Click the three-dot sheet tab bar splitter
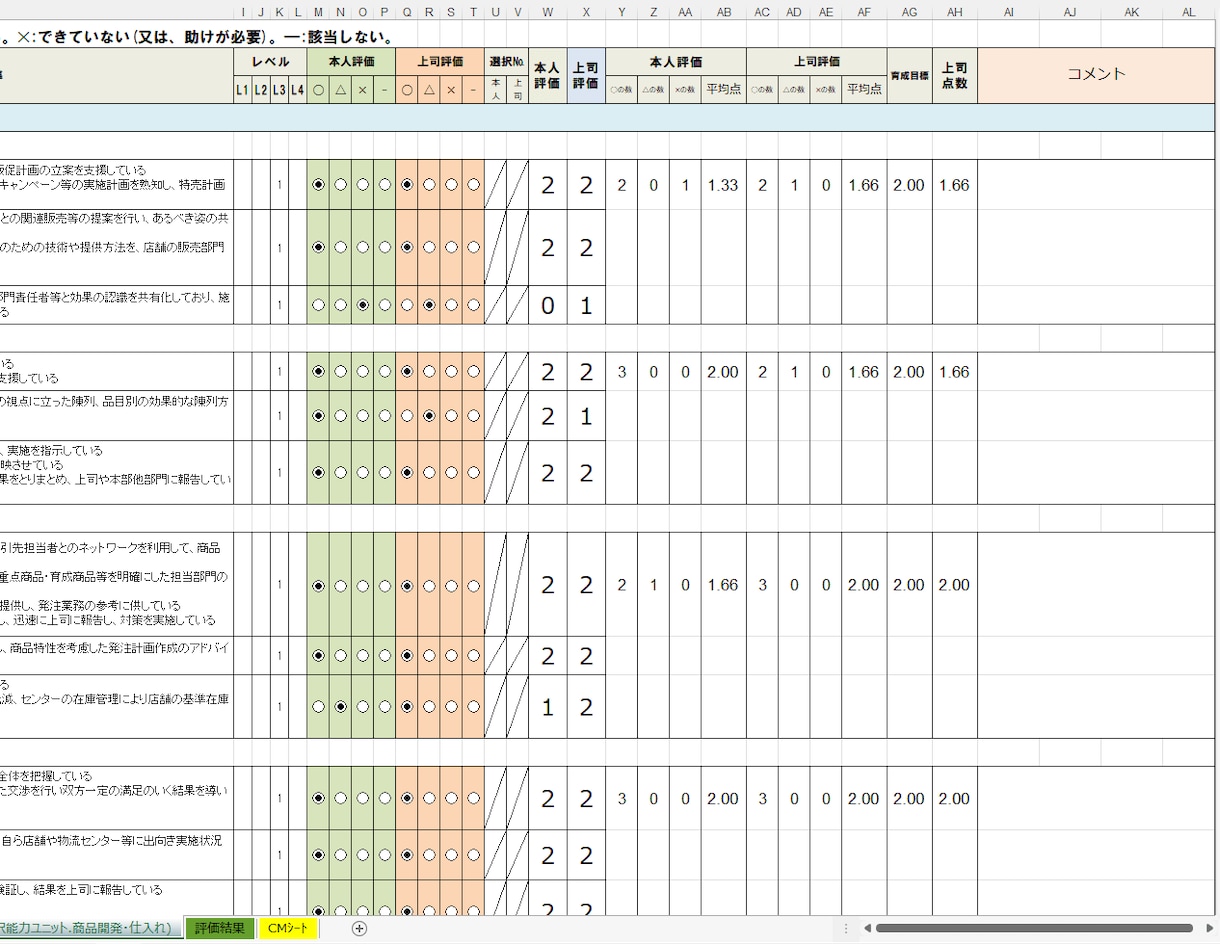Screen dimensions: 1220x944 click(845, 928)
